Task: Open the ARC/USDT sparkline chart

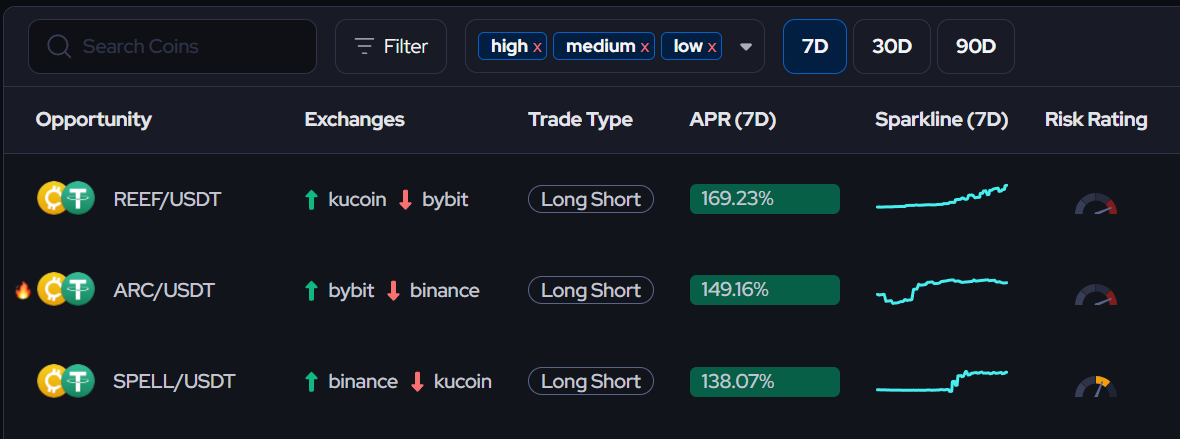Action: [942, 290]
